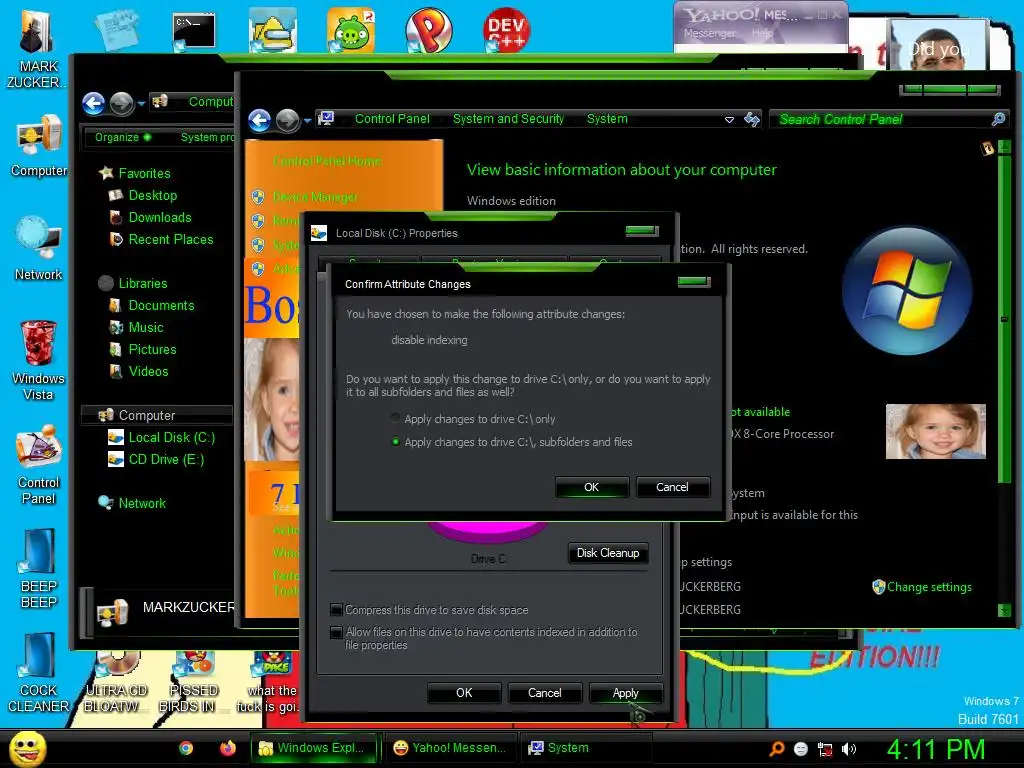Click the taskbar clock showing 4:11 PM
Image resolution: width=1024 pixels, height=768 pixels.
point(935,749)
